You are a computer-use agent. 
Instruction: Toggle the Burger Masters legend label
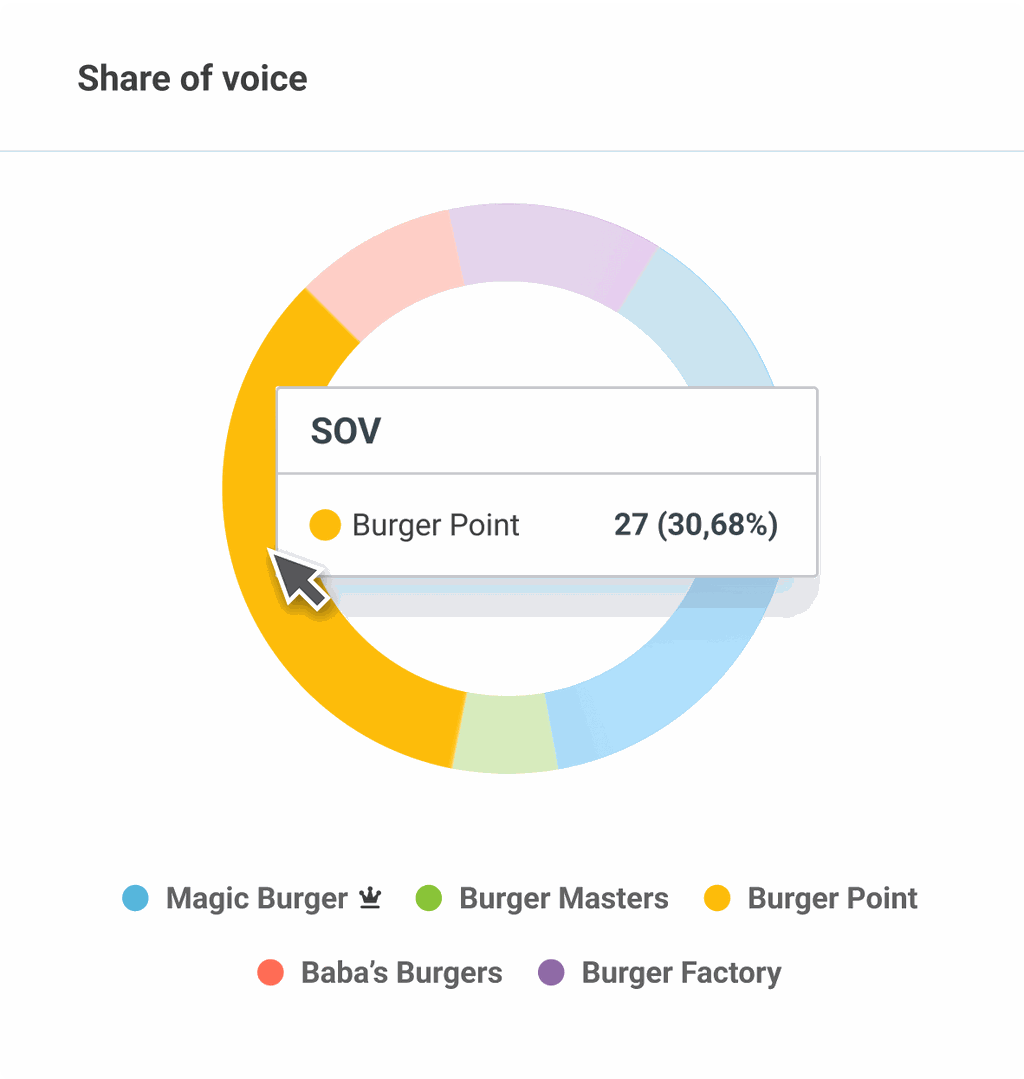563,898
